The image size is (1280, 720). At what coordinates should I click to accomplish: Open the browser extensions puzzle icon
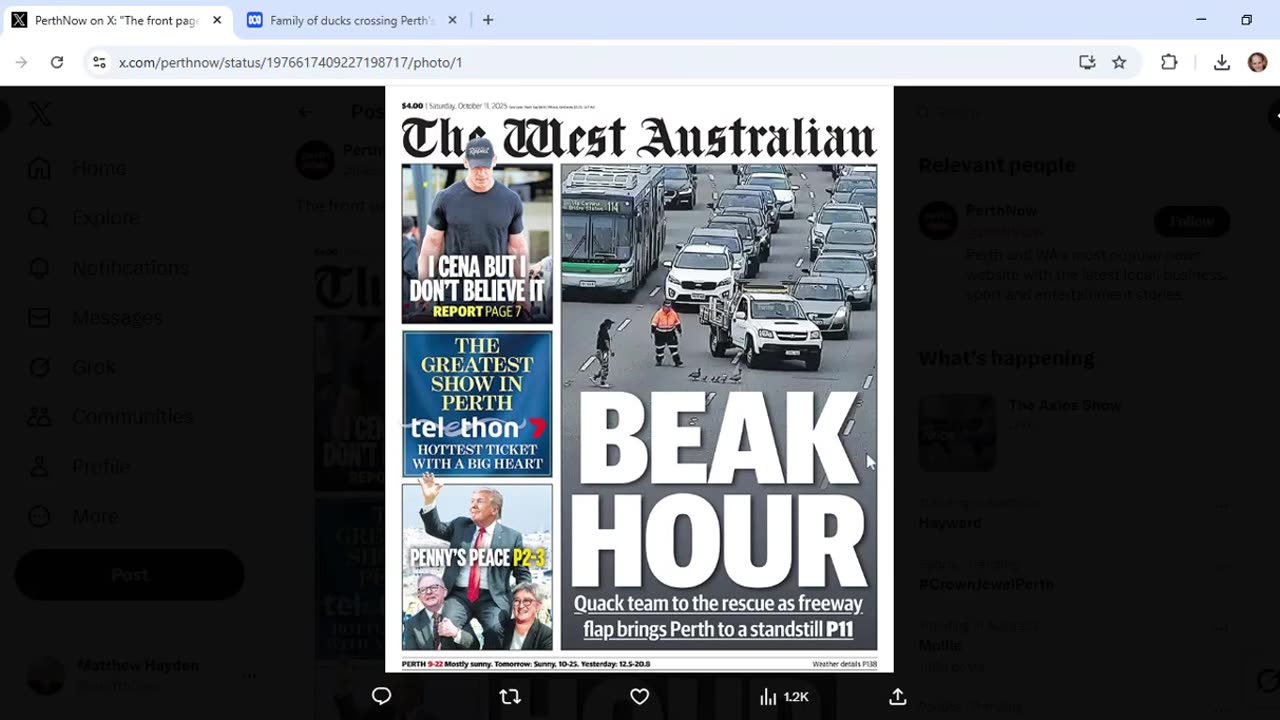click(1169, 62)
